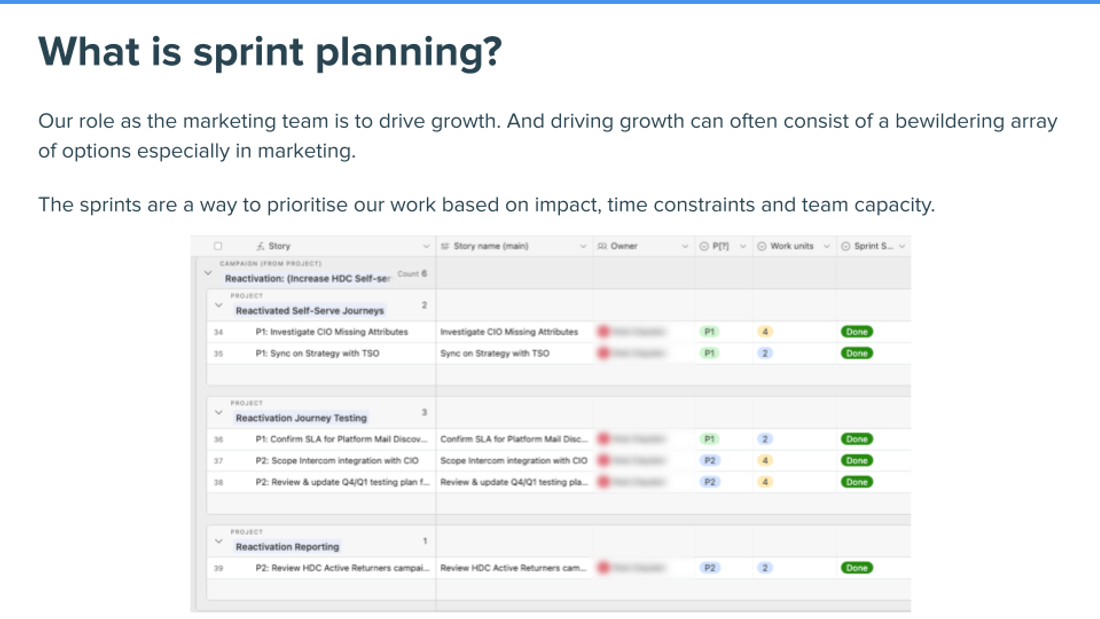Image resolution: width=1100 pixels, height=619 pixels.
Task: Toggle the select-all checkbox in the table header
Action: 216,246
